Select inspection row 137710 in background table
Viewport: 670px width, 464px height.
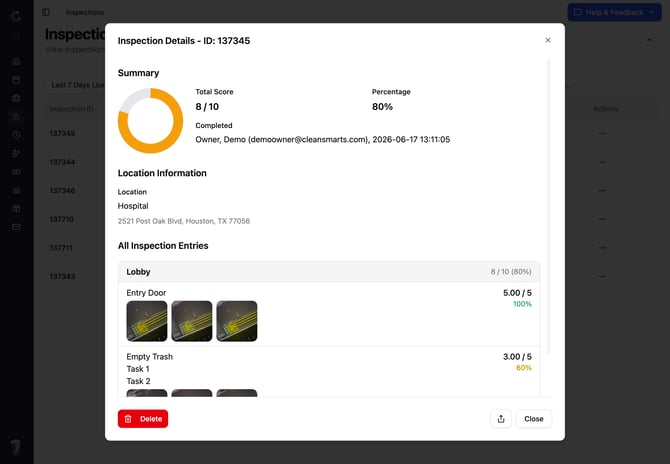[62, 219]
